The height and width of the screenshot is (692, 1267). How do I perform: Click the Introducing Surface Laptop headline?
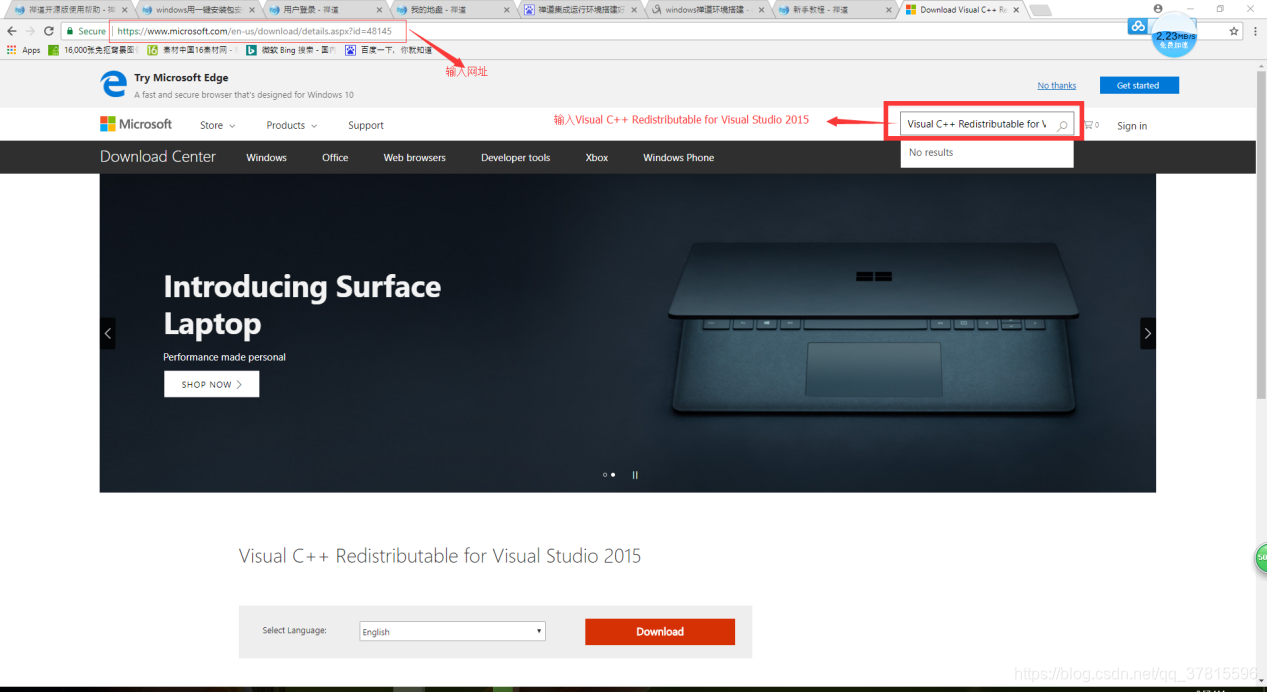[x=302, y=305]
